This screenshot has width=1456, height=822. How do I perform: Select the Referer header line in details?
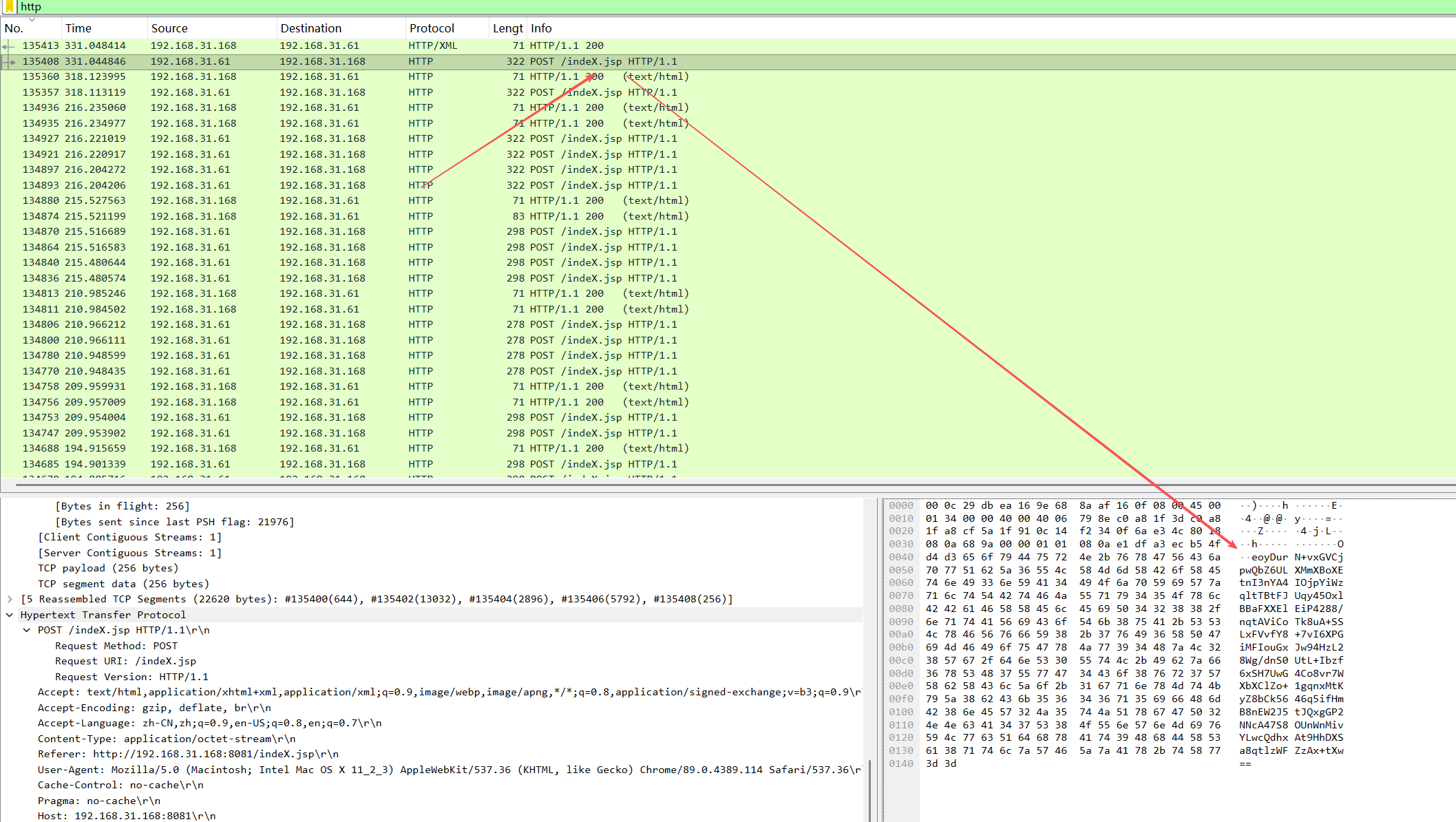(188, 754)
